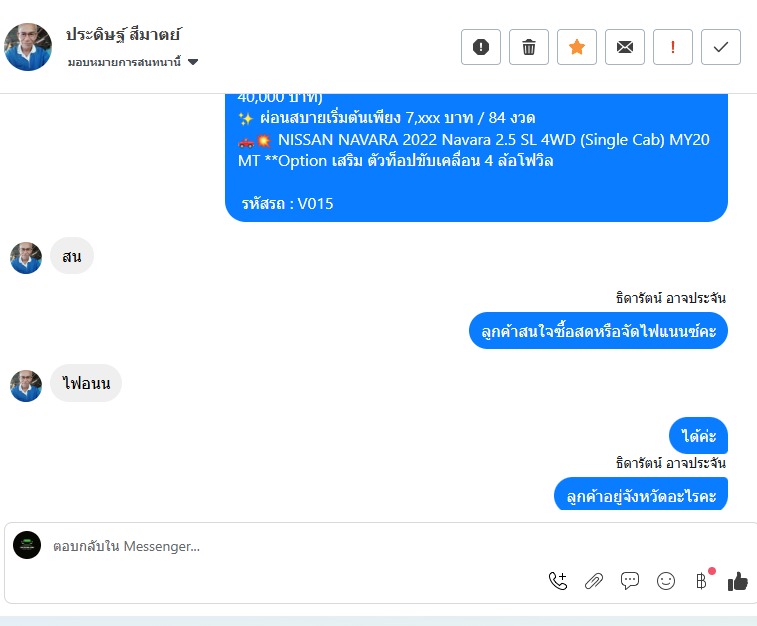Image resolution: width=757 pixels, height=626 pixels.
Task: Click the customer's "สน" message bubble
Action: tap(72, 256)
